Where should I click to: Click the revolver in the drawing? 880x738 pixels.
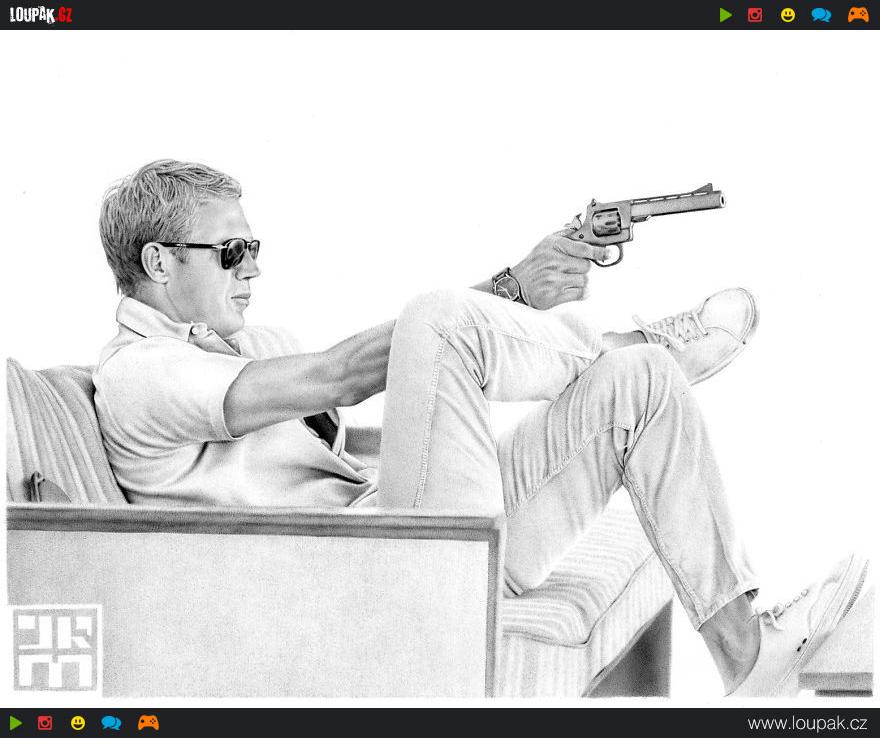(x=640, y=215)
